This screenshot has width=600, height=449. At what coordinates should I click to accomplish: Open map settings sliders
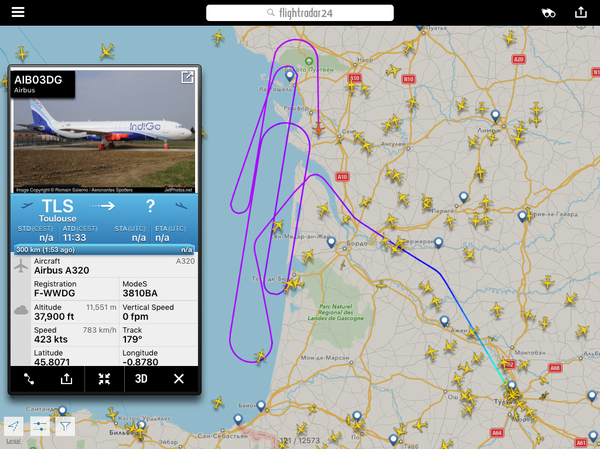tap(39, 426)
